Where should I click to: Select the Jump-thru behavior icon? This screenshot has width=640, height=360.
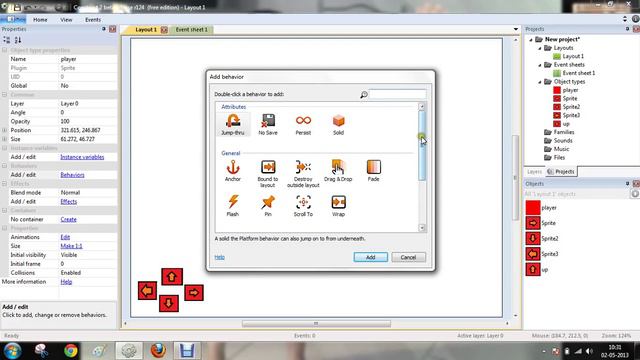(233, 121)
